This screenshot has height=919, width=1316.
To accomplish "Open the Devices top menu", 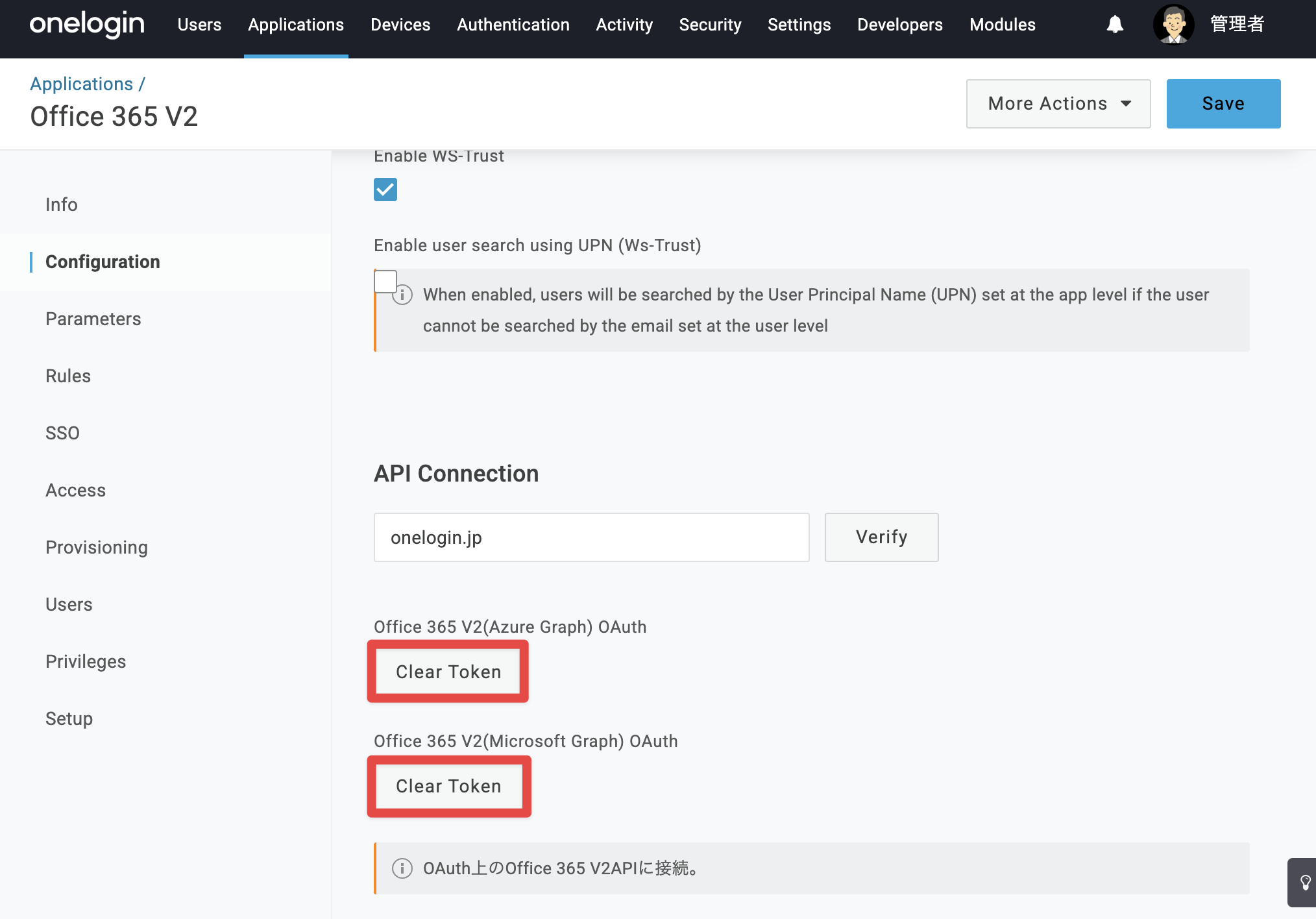I will [400, 25].
